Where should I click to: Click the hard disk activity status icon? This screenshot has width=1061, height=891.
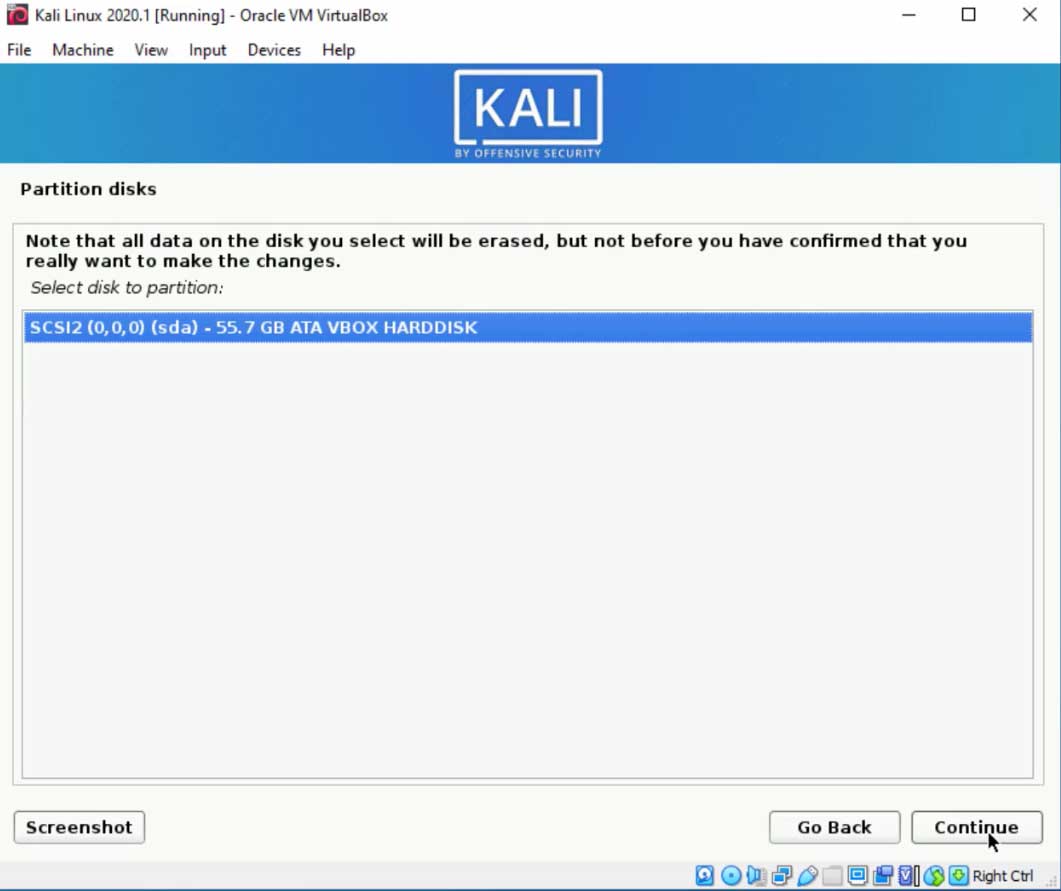pyautogui.click(x=704, y=875)
